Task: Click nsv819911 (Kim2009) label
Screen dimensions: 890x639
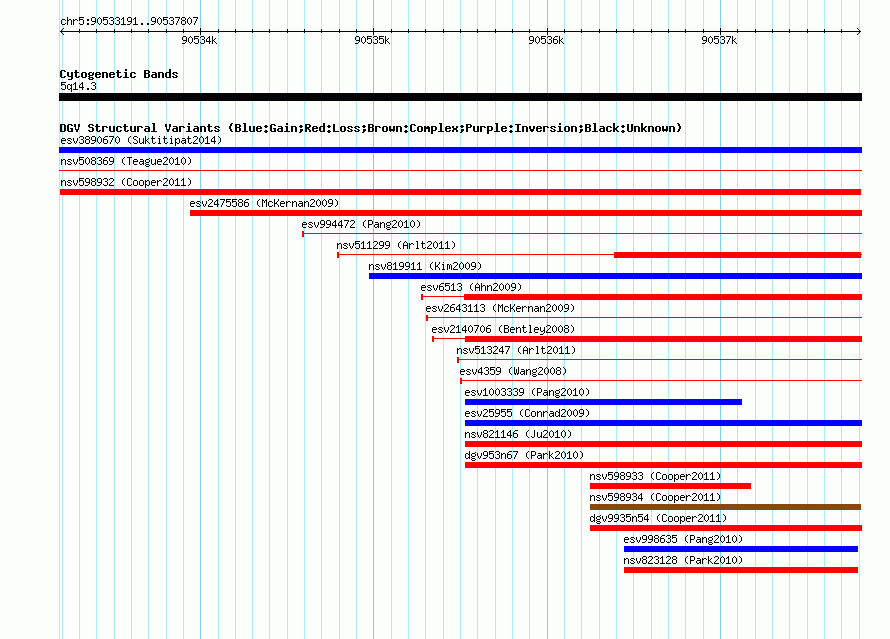Action: click(425, 266)
